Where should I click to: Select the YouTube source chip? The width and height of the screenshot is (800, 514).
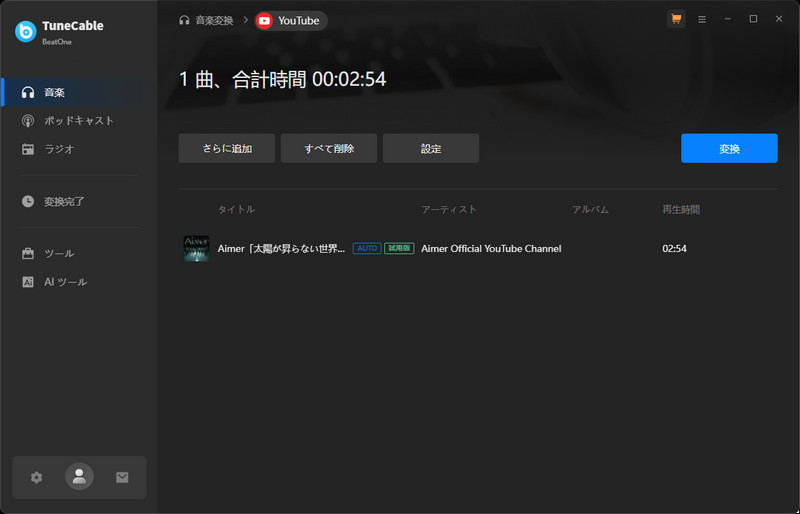pos(291,20)
